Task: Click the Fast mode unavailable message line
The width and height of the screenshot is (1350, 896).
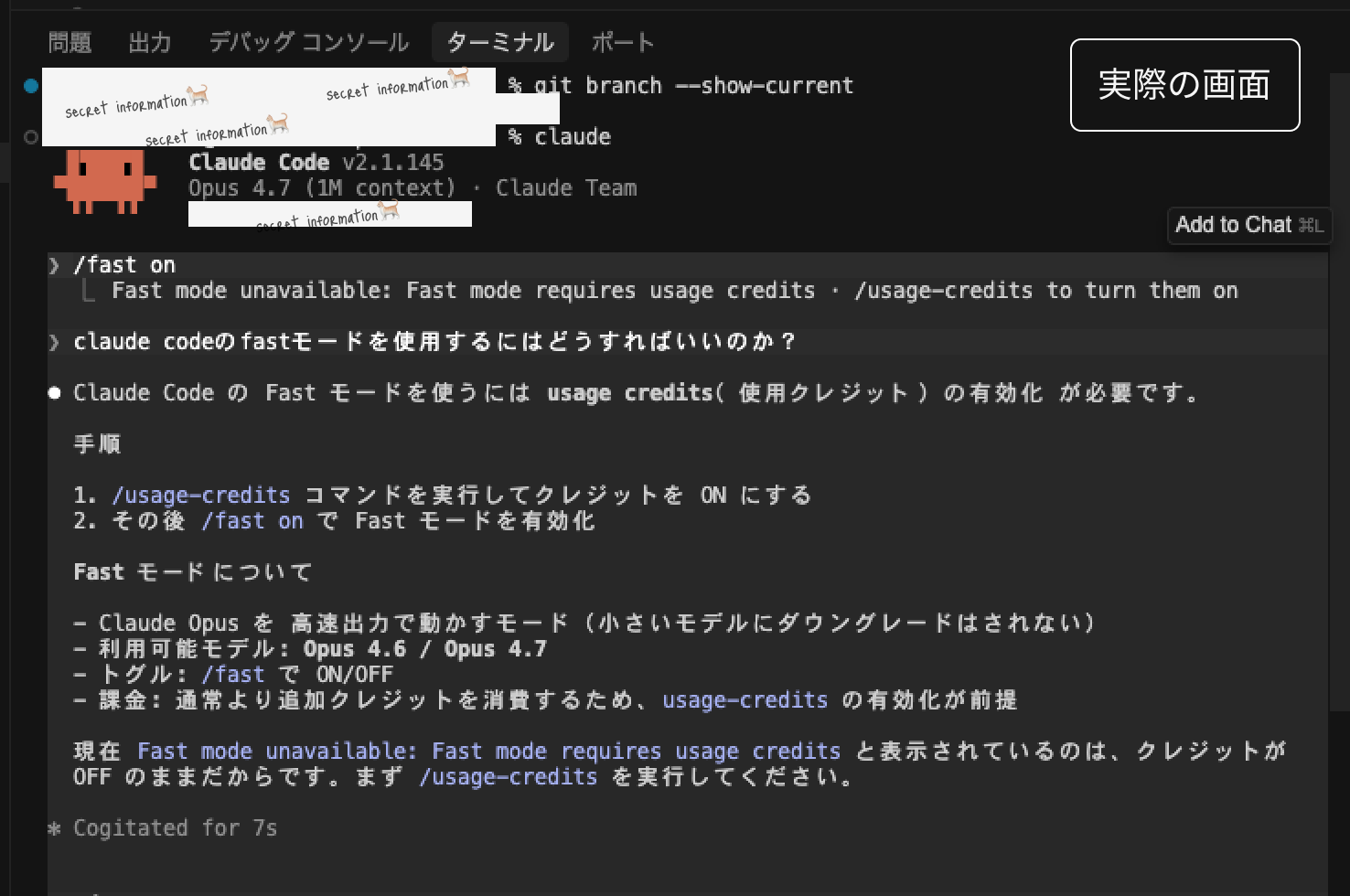Action: (675, 291)
